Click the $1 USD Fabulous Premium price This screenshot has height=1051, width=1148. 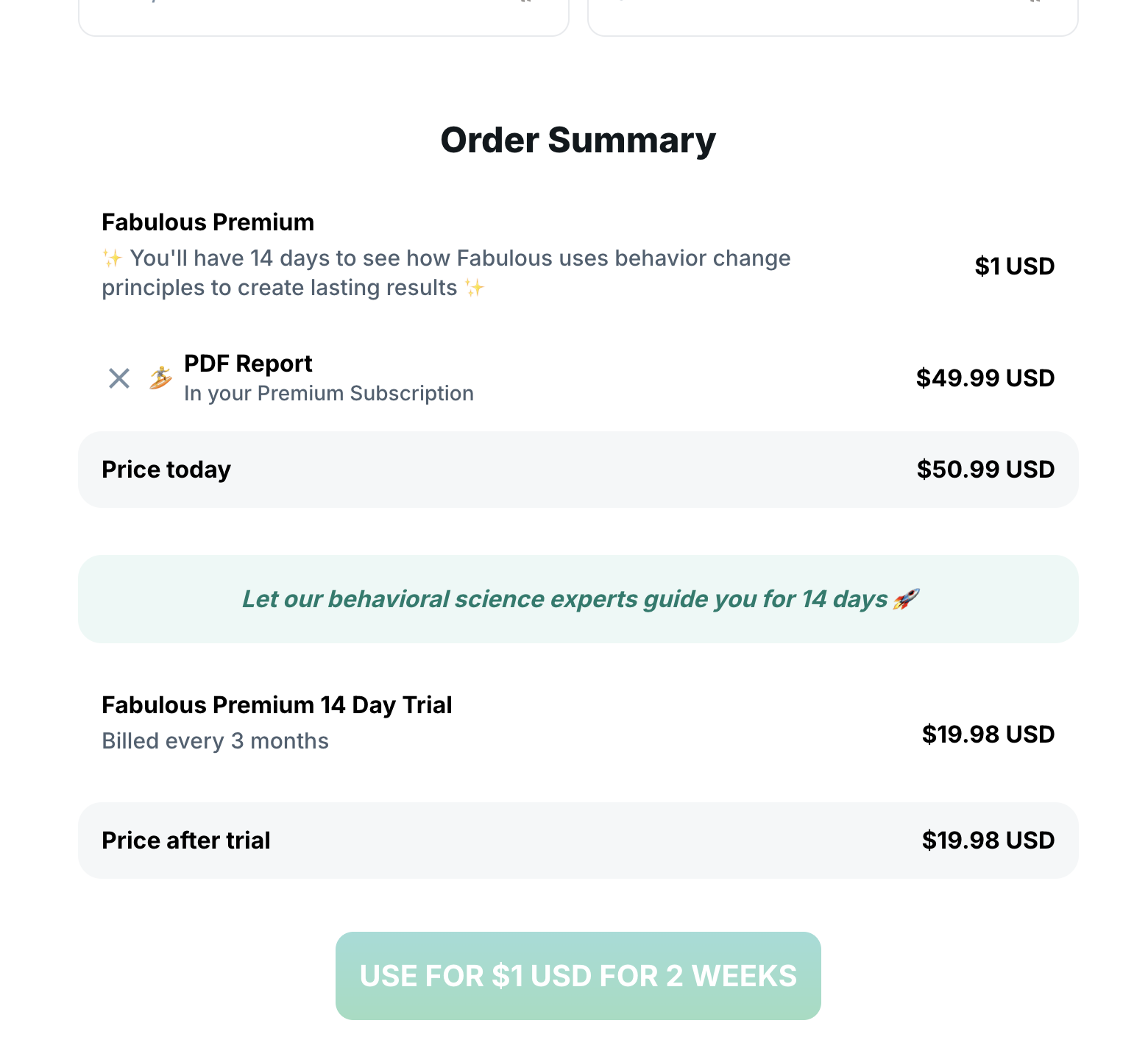(x=1014, y=266)
